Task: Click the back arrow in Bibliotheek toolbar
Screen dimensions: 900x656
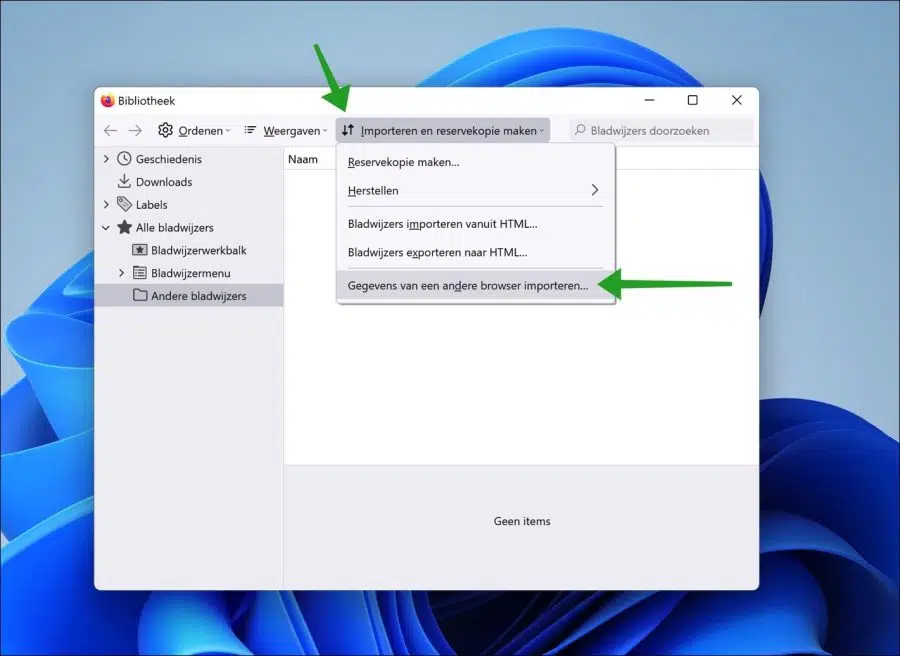Action: [x=110, y=131]
